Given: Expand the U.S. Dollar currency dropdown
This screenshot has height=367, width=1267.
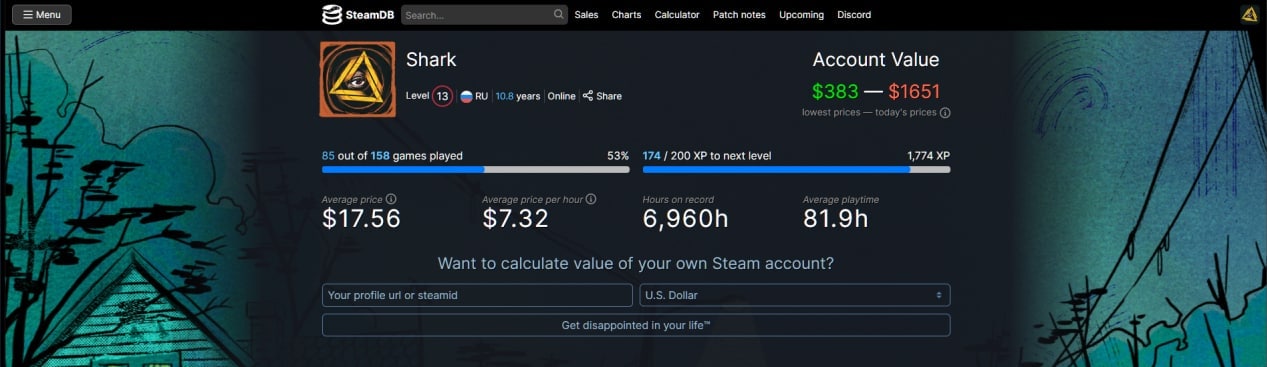Looking at the screenshot, I should pyautogui.click(x=794, y=295).
